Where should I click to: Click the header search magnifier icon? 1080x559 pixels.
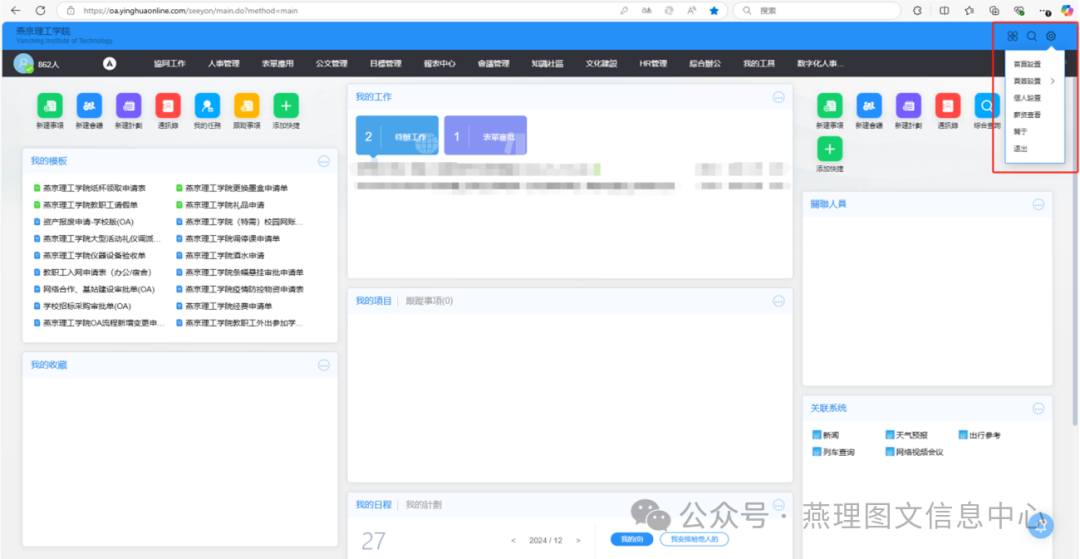[1032, 37]
